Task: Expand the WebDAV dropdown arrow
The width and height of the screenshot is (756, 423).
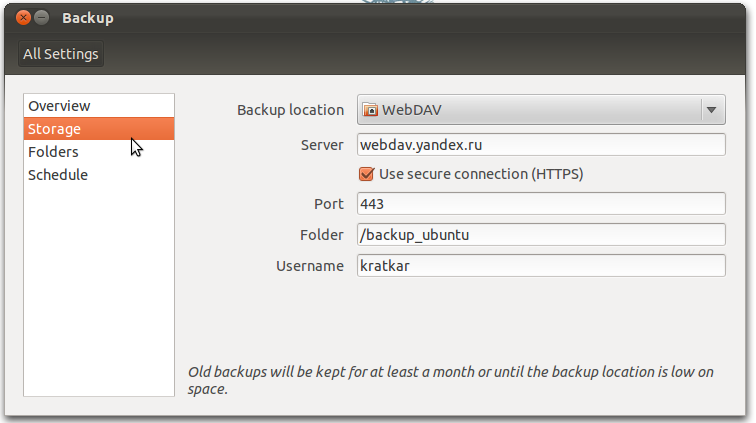Action: pyautogui.click(x=711, y=110)
